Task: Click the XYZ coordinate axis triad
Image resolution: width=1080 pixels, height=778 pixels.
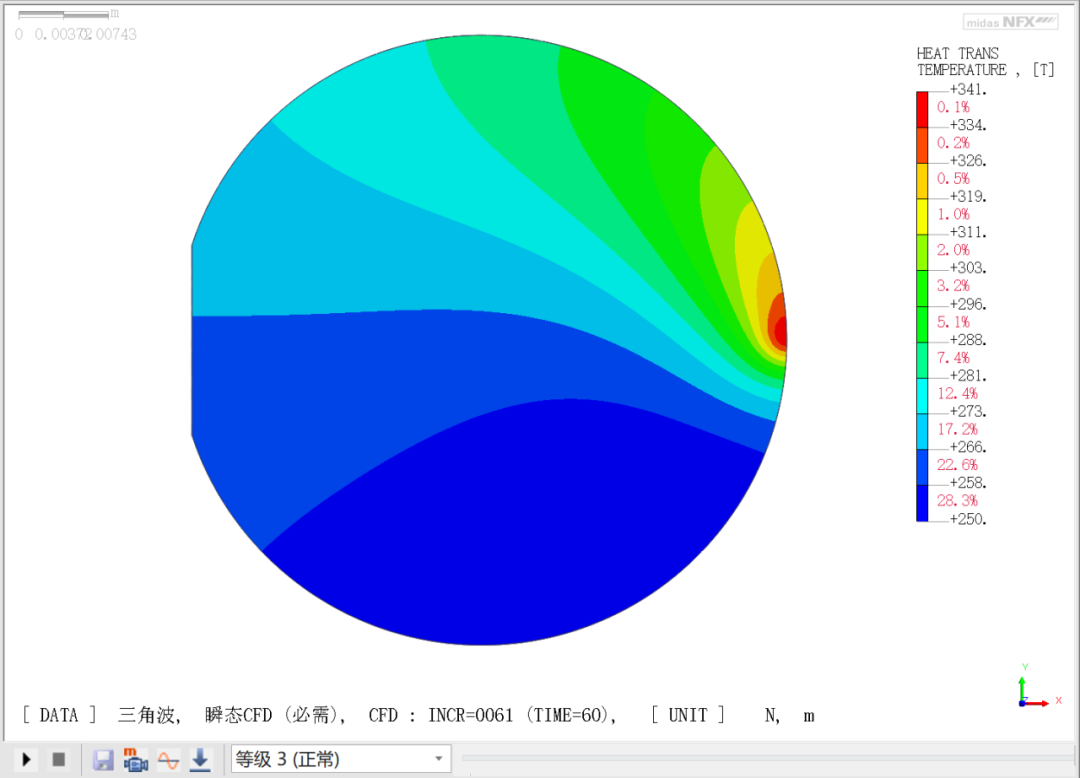Action: coord(1039,688)
